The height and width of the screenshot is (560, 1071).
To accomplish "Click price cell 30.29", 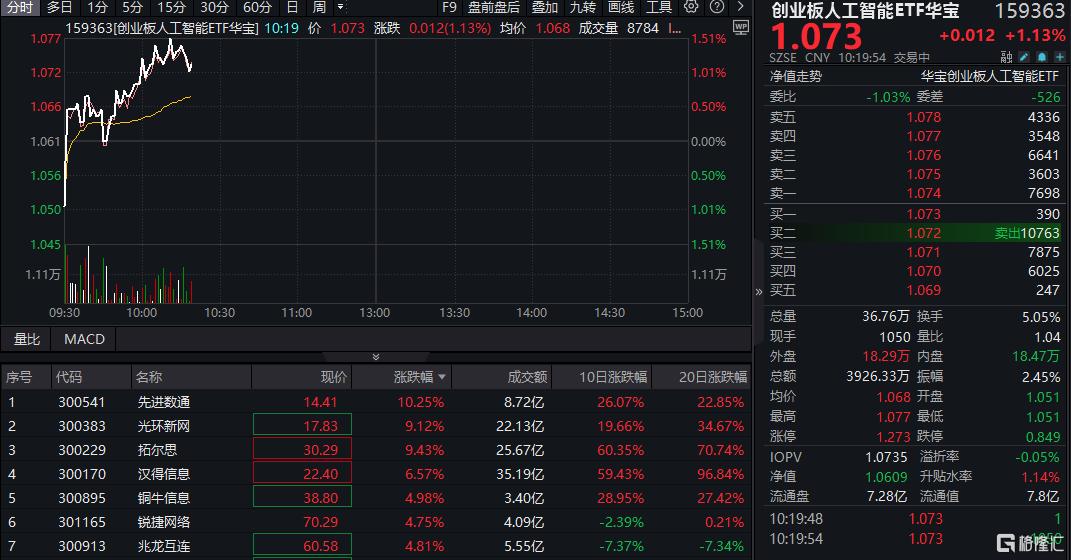I will pyautogui.click(x=302, y=449).
